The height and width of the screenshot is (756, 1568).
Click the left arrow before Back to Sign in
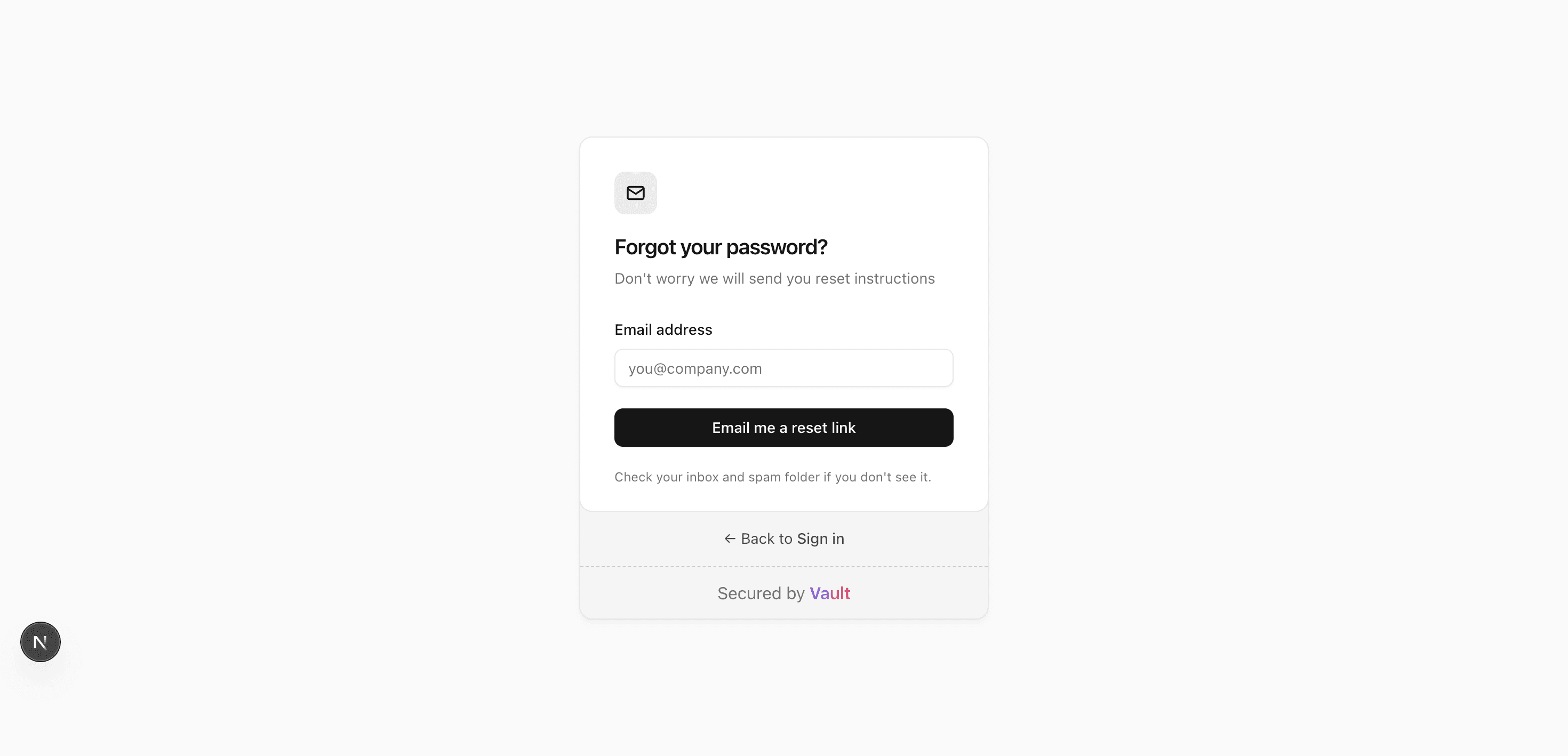pyautogui.click(x=730, y=538)
